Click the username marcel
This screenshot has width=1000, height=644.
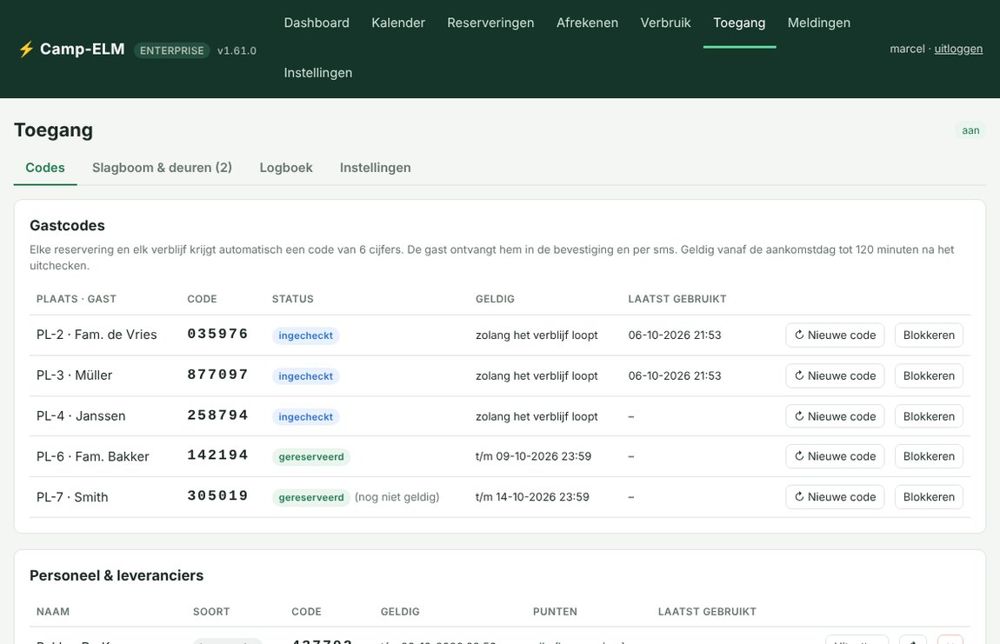click(x=907, y=49)
